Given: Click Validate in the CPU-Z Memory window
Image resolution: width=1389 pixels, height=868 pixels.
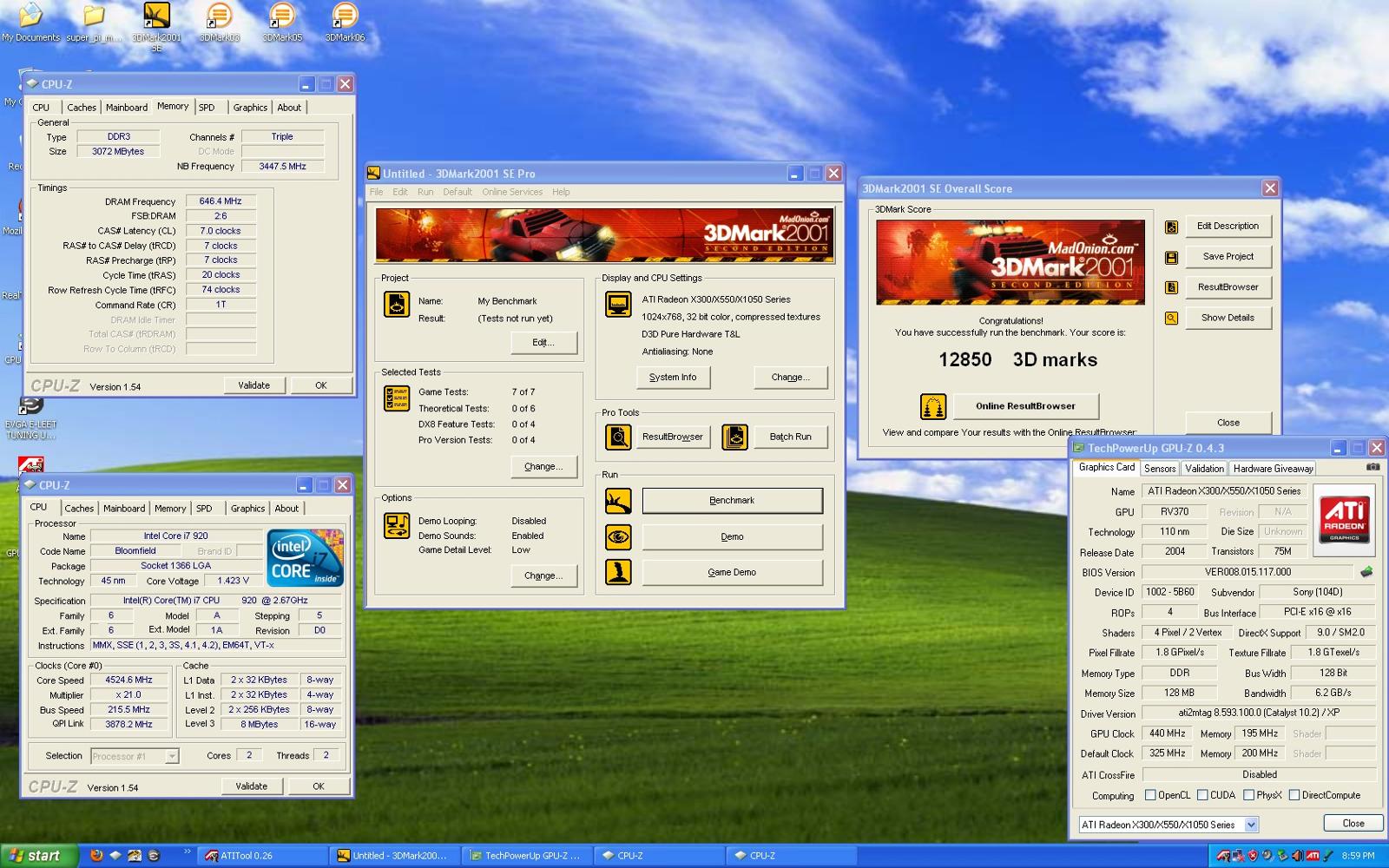Looking at the screenshot, I should pos(253,385).
